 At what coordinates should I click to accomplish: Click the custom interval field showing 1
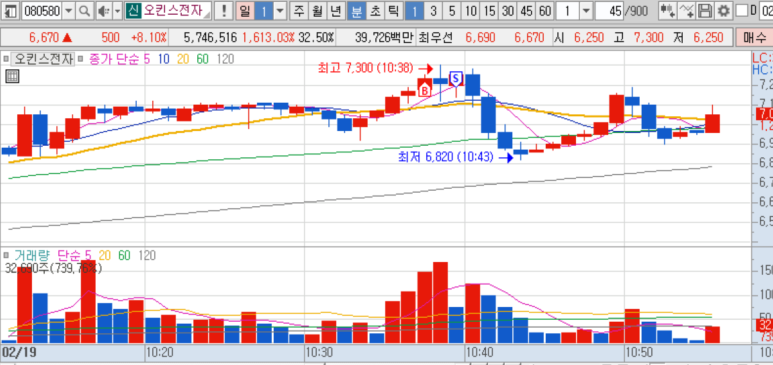tap(567, 11)
